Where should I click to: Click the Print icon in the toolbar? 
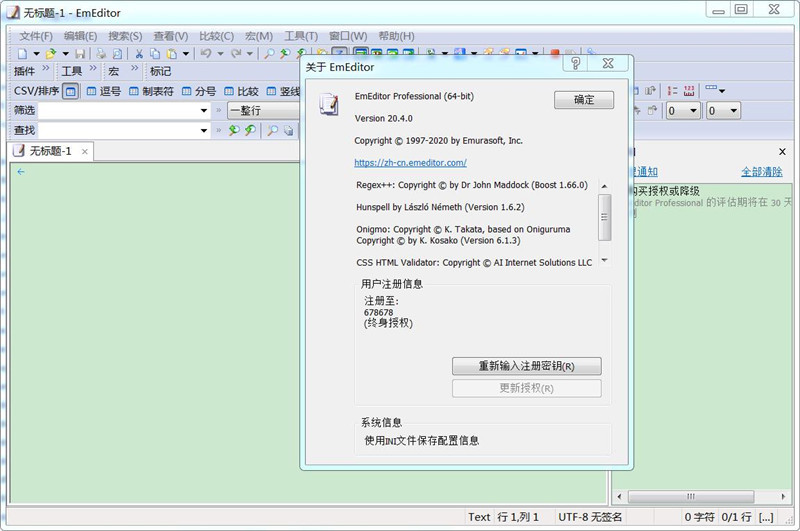(102, 53)
